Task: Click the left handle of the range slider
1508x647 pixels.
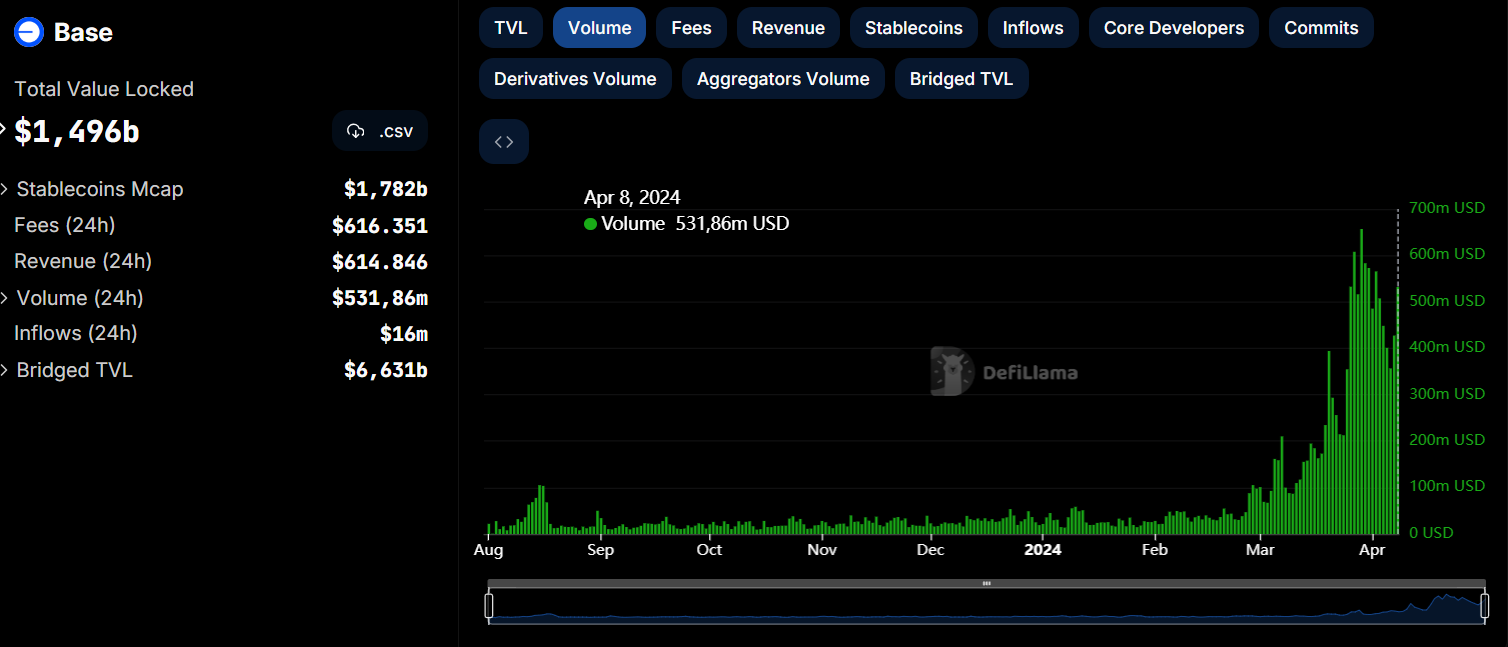Action: 489,606
